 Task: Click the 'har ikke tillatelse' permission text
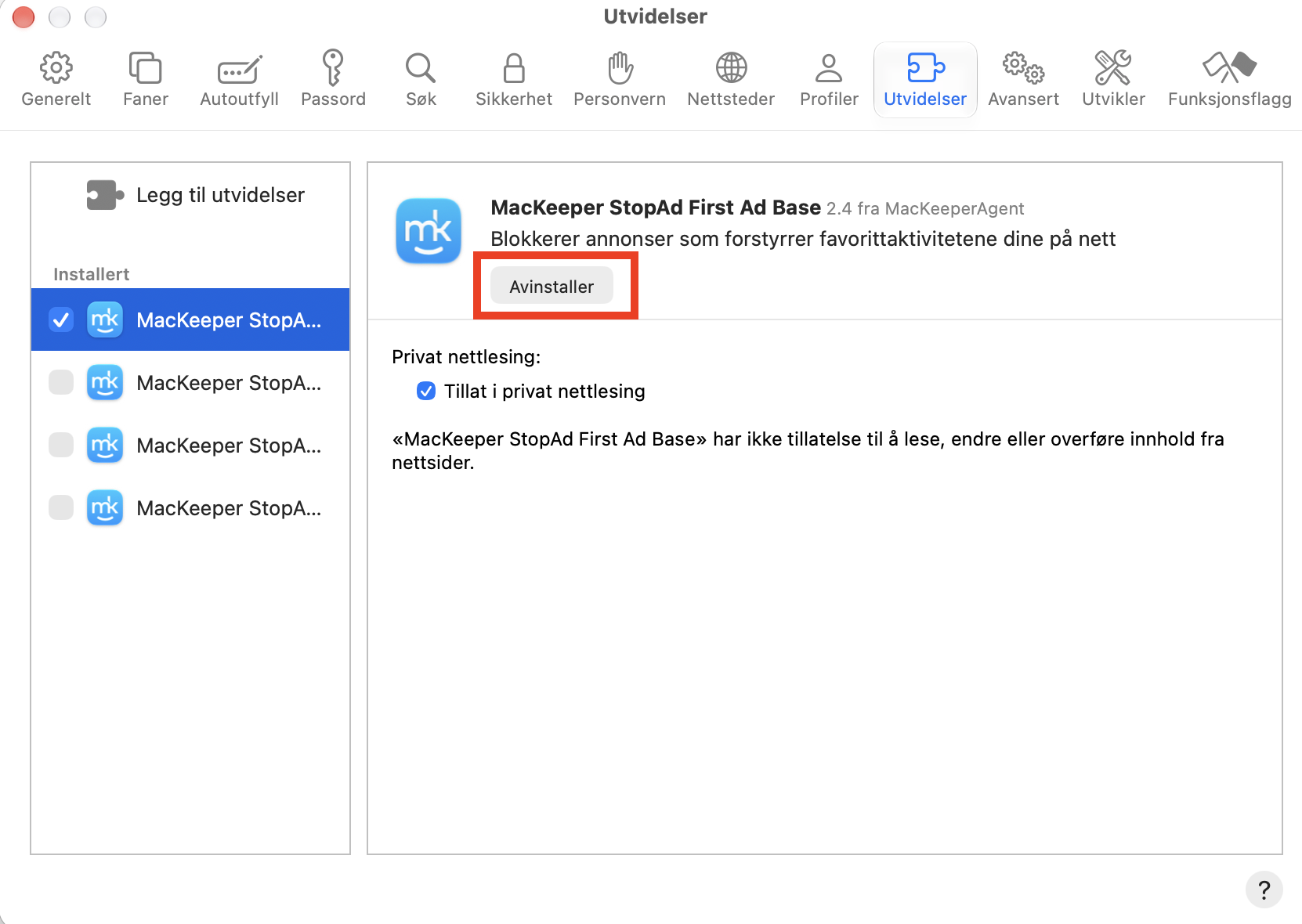coord(808,450)
